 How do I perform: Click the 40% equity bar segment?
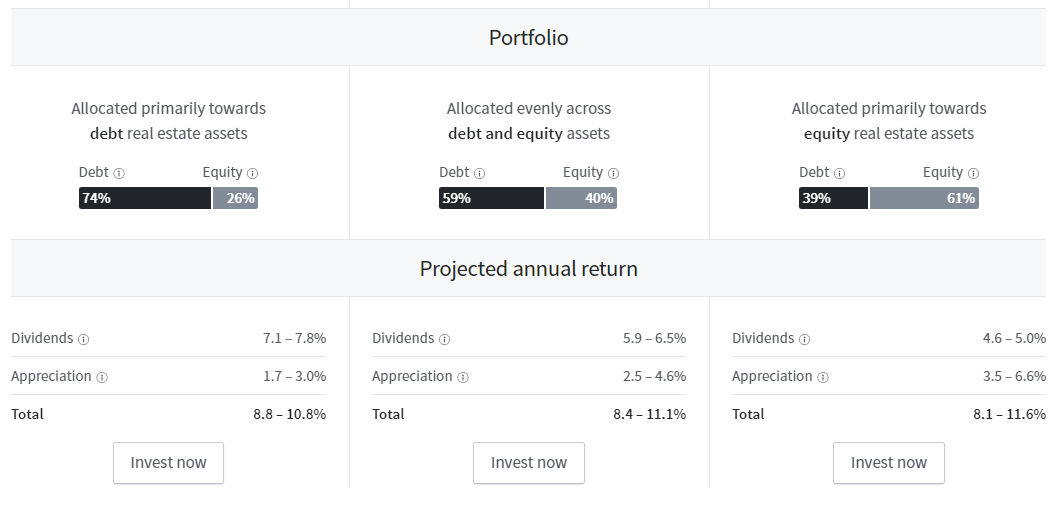[x=582, y=198]
